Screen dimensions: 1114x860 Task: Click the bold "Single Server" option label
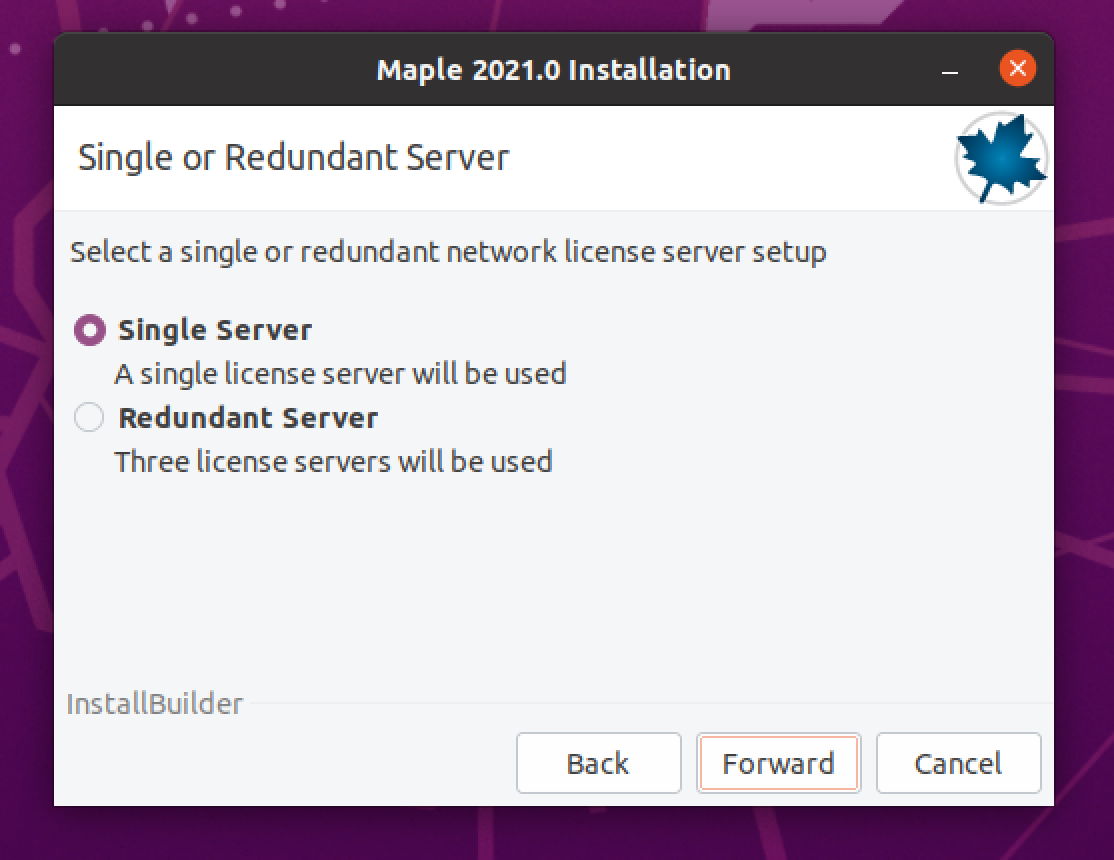tap(215, 330)
